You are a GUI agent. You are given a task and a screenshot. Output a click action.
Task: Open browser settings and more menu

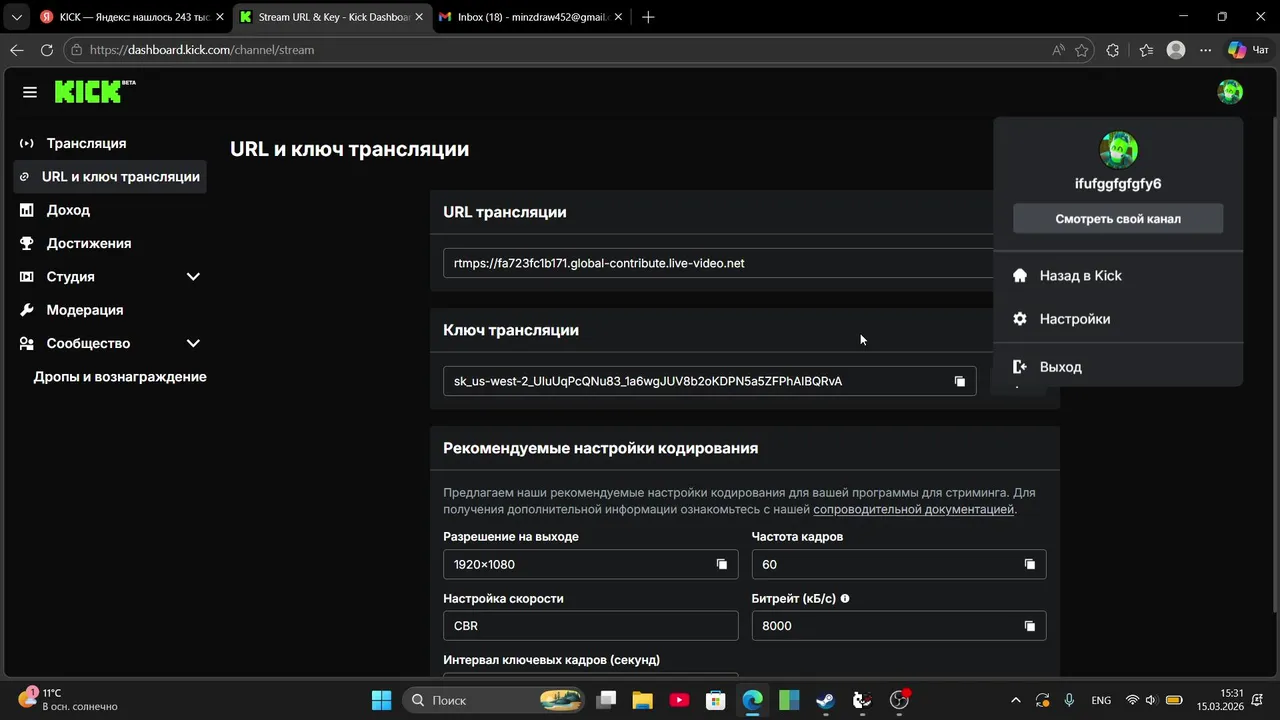pos(1206,50)
